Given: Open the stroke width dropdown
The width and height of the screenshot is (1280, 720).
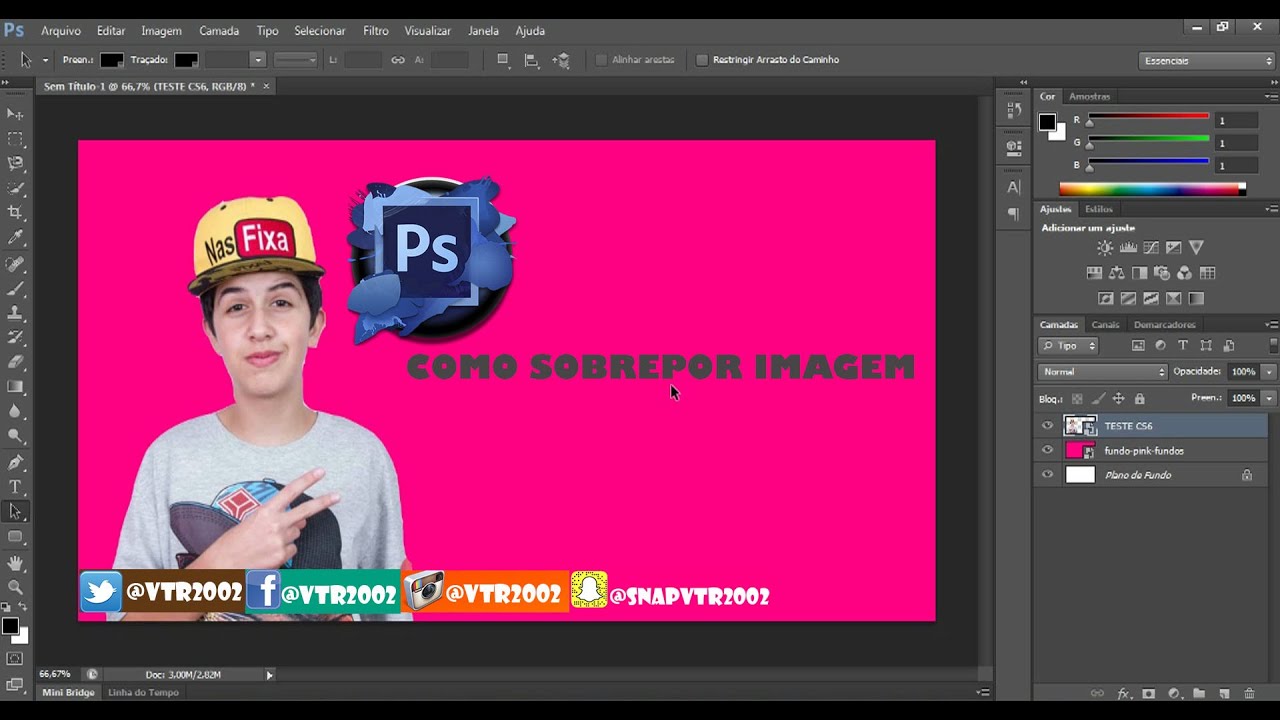Looking at the screenshot, I should (x=258, y=60).
